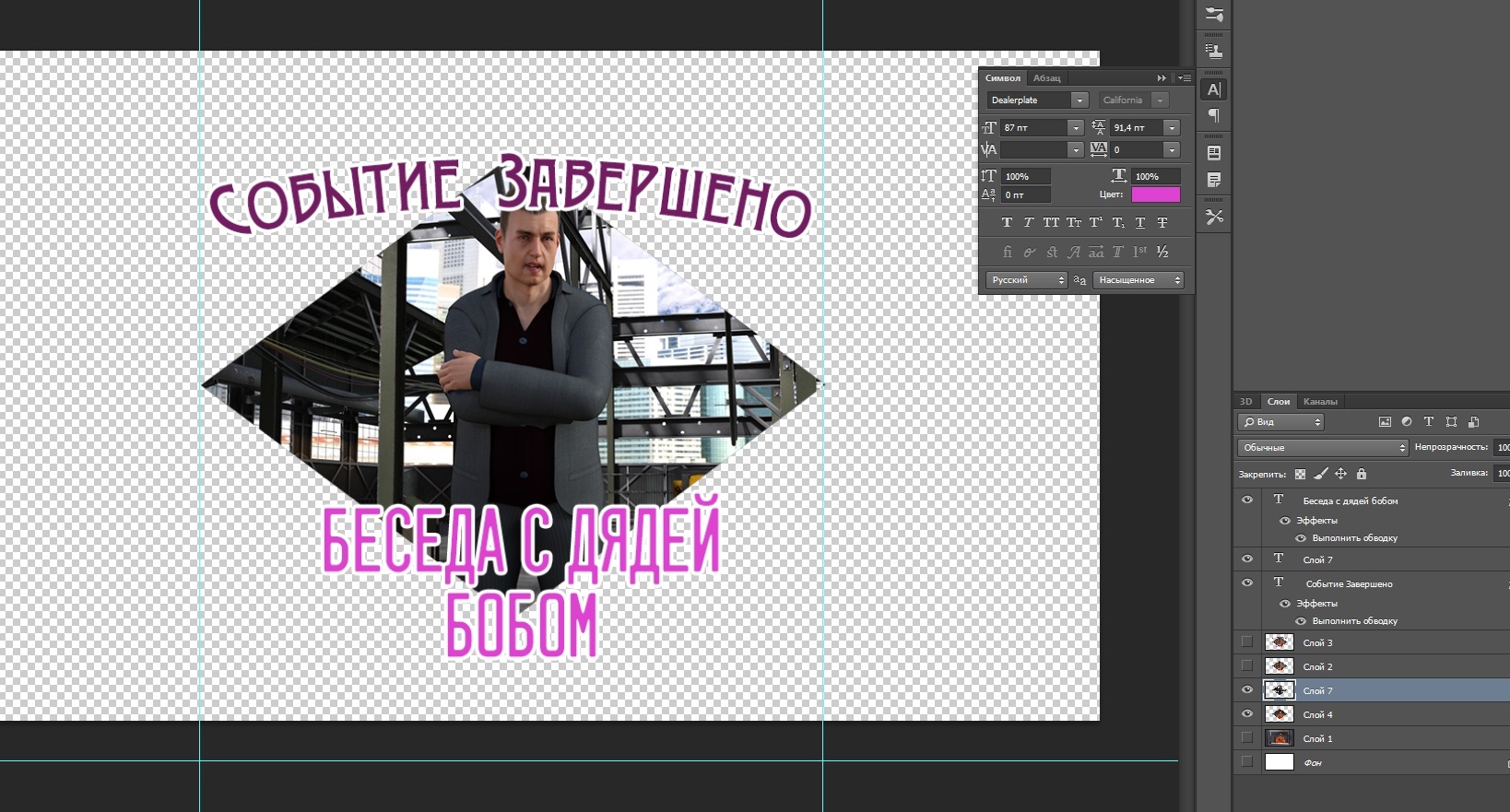Filter layers by pixel layer icon
This screenshot has height=812, width=1510.
point(1385,422)
